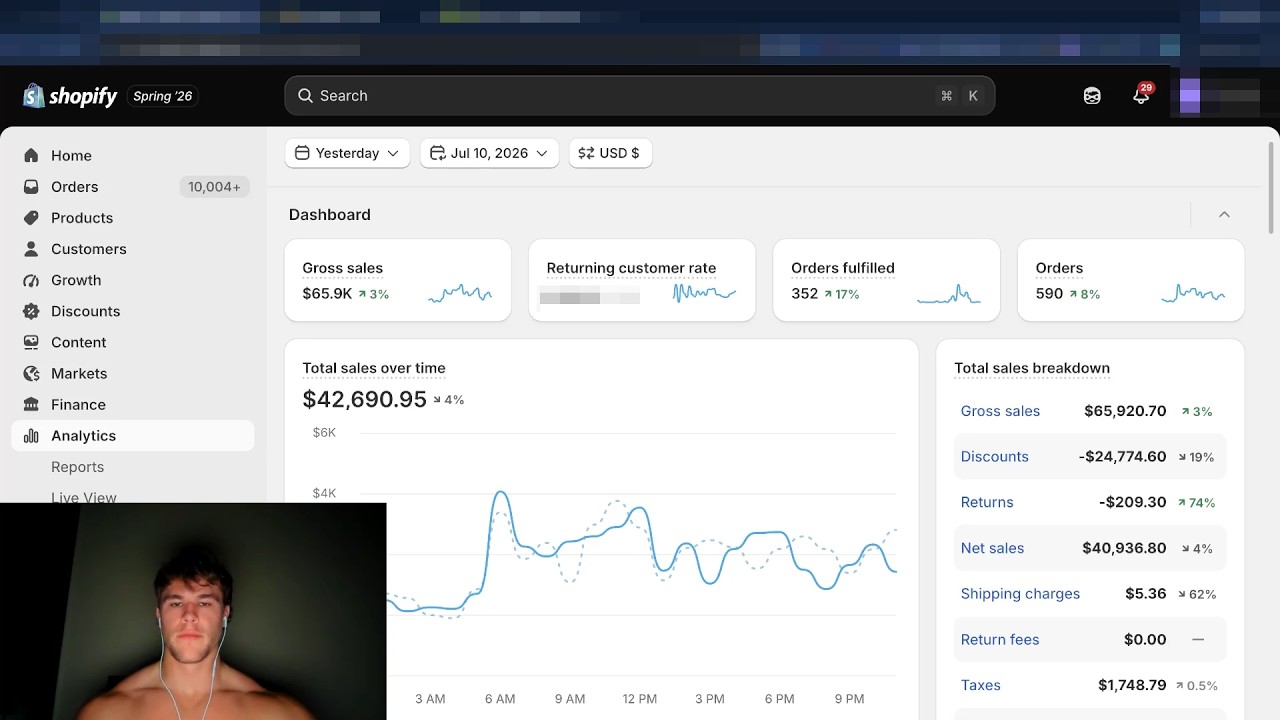Open the Returning customer rate card title
This screenshot has height=720, width=1280.
coord(631,268)
